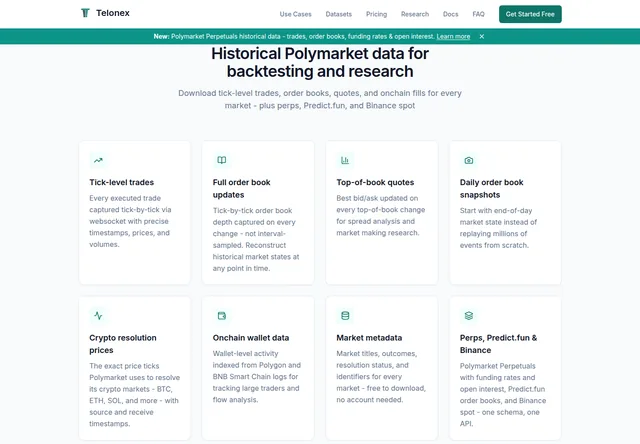This screenshot has width=640, height=444.
Task: Select the 'Market metadata' heading
Action: pos(369,338)
